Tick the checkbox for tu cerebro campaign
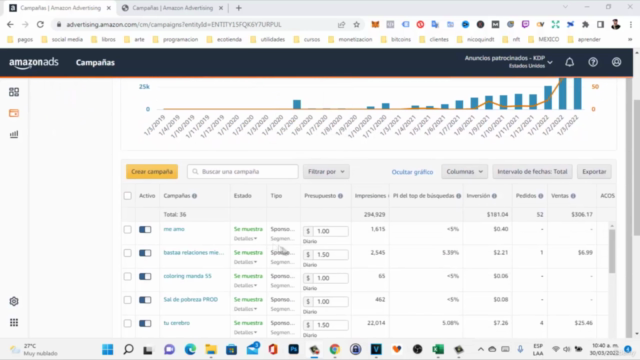Image resolution: width=640 pixels, height=360 pixels. coord(128,323)
